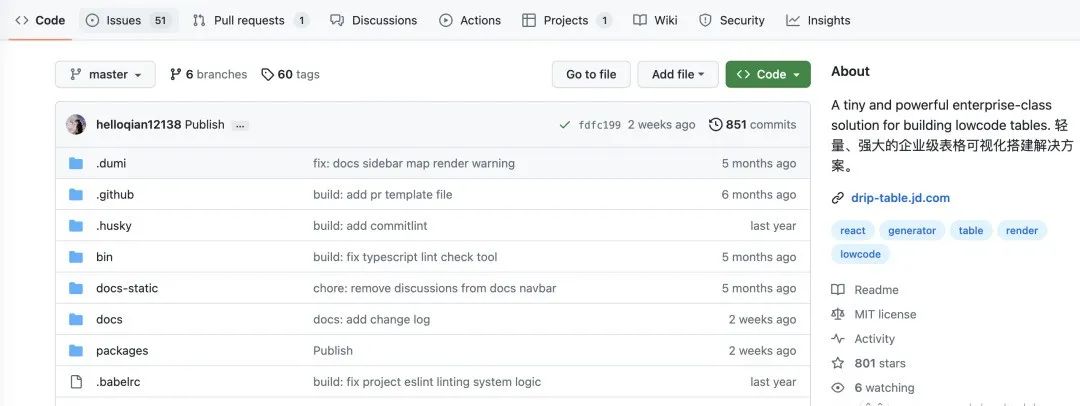The width and height of the screenshot is (1080, 406).
Task: Open the docs-static folder
Action: coord(127,288)
